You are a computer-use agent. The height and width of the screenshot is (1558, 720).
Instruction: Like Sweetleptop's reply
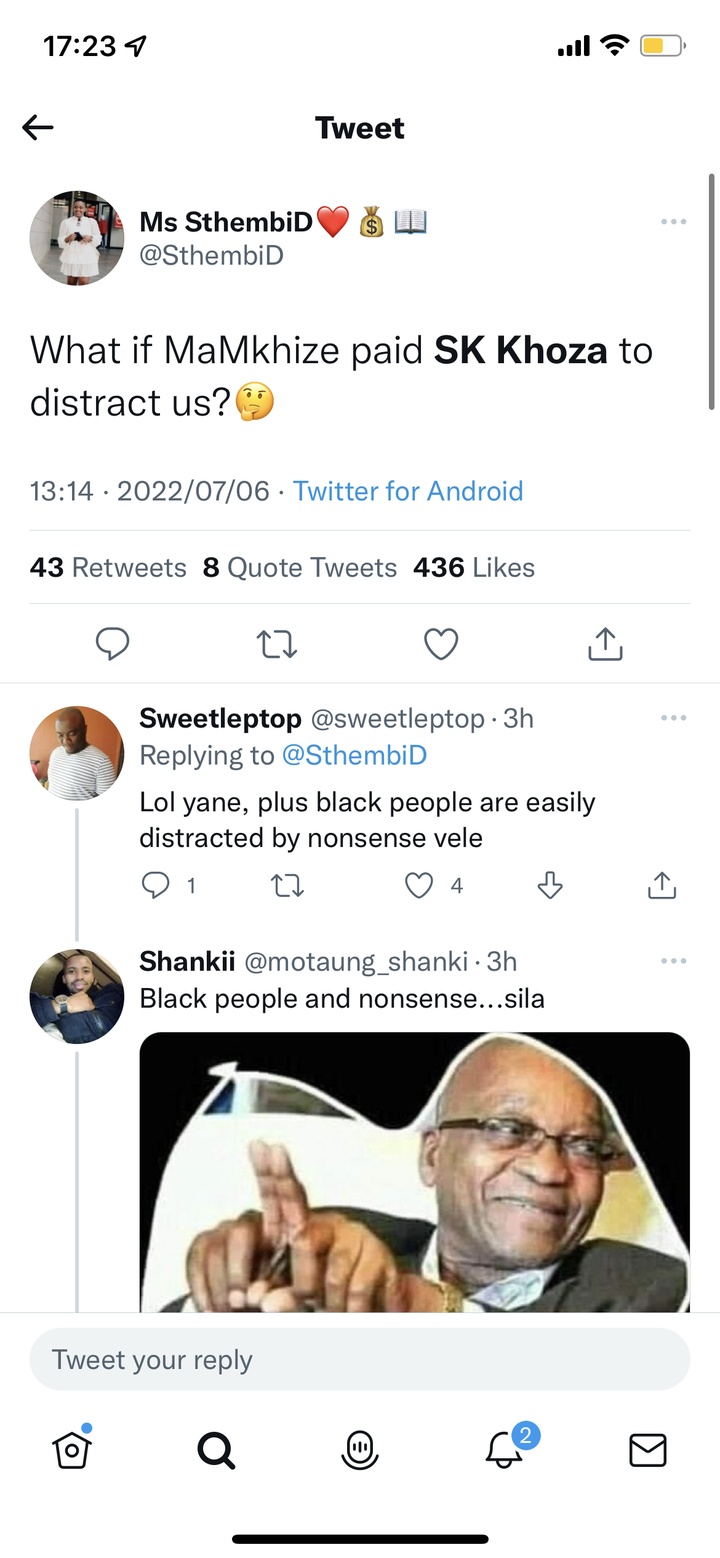tap(419, 885)
